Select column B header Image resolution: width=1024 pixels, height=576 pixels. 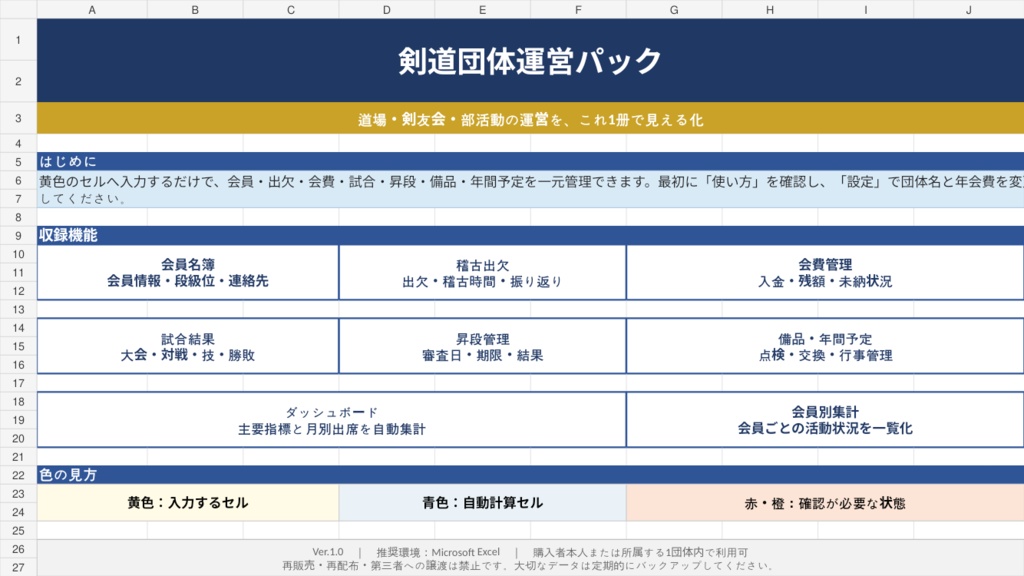click(x=195, y=9)
